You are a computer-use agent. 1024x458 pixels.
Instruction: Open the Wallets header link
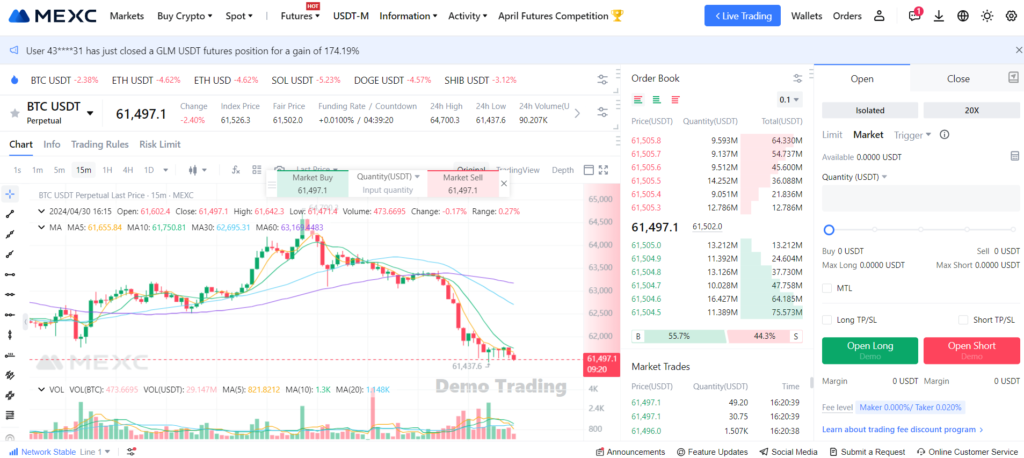(x=807, y=16)
